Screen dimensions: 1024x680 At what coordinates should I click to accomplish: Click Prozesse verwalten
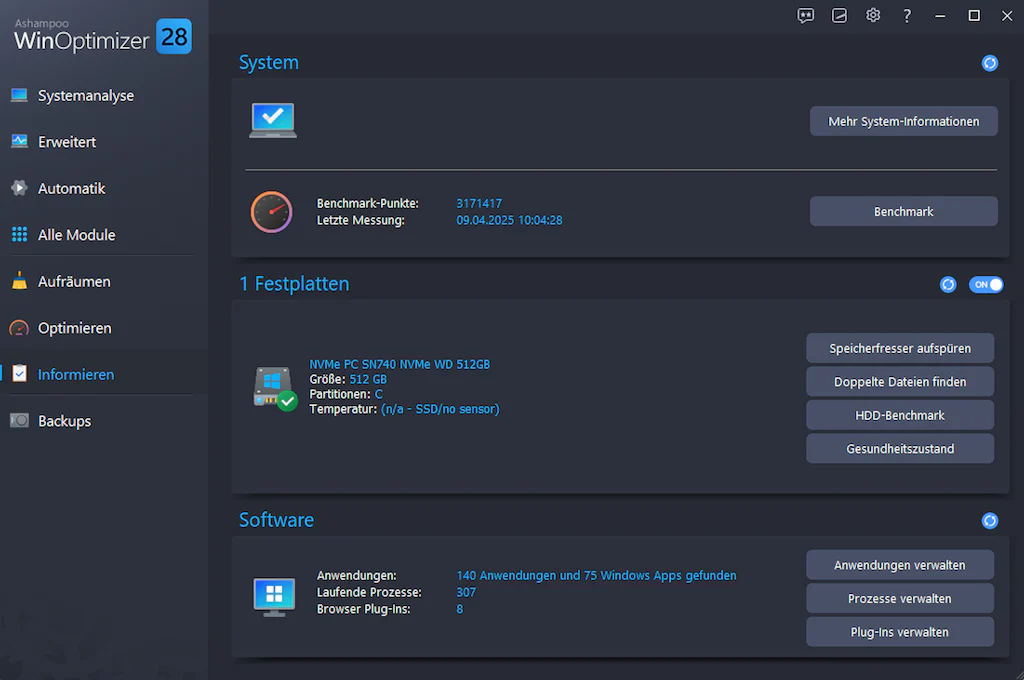tap(900, 598)
